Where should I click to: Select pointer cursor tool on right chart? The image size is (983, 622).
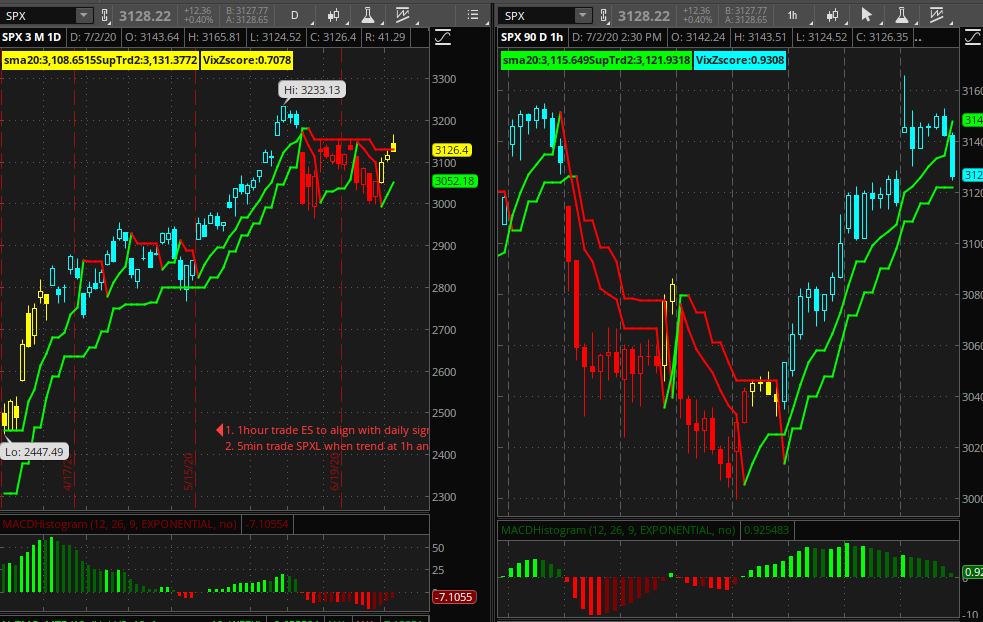pyautogui.click(x=867, y=16)
